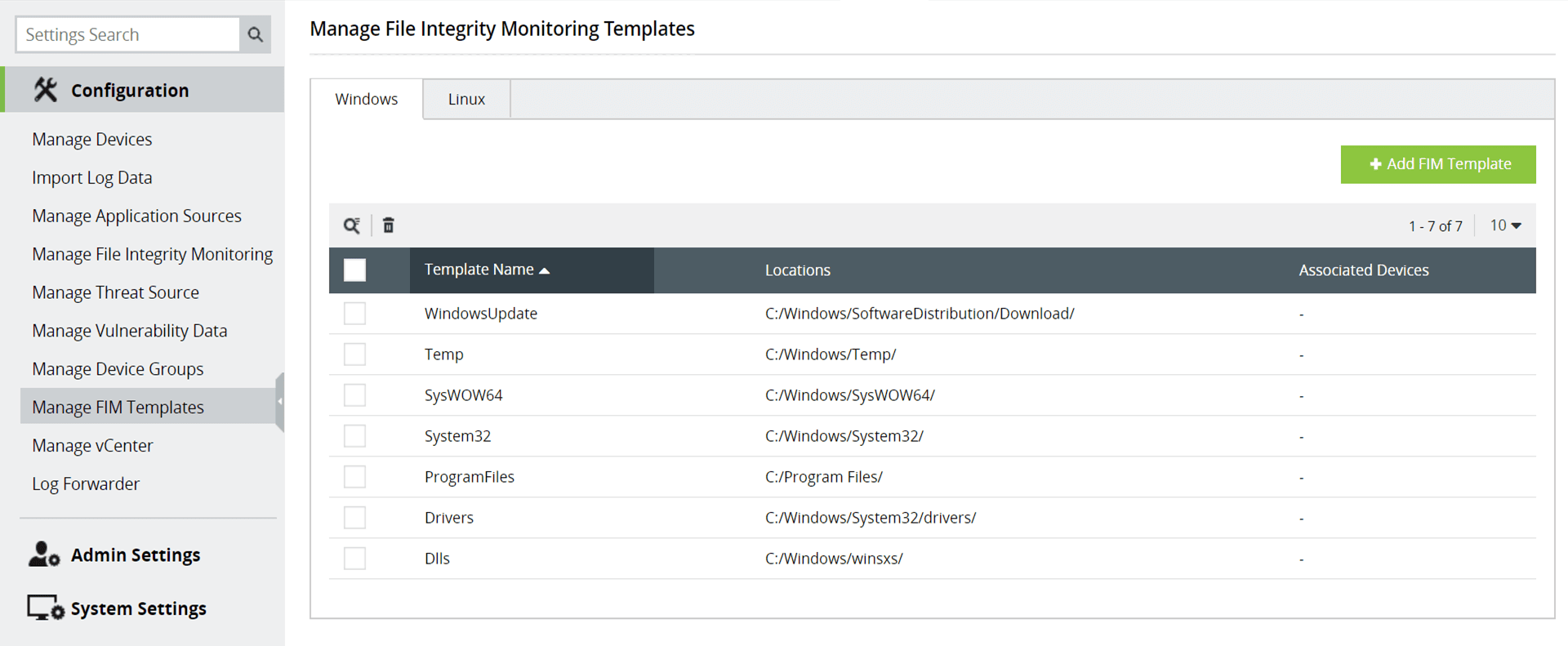1568x646 pixels.
Task: Click into the Settings Search field
Action: tap(128, 34)
